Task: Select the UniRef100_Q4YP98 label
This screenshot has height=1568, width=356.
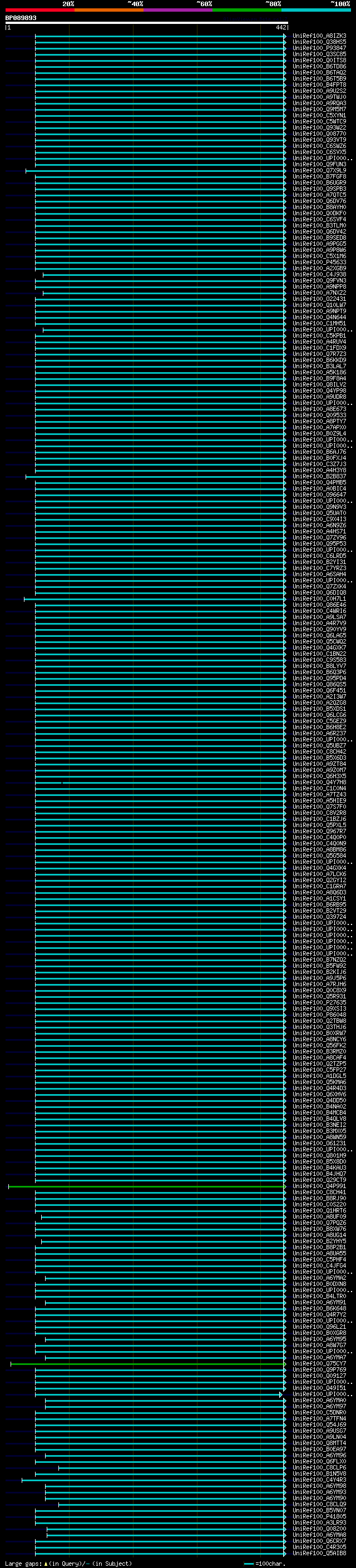Action: tap(319, 391)
